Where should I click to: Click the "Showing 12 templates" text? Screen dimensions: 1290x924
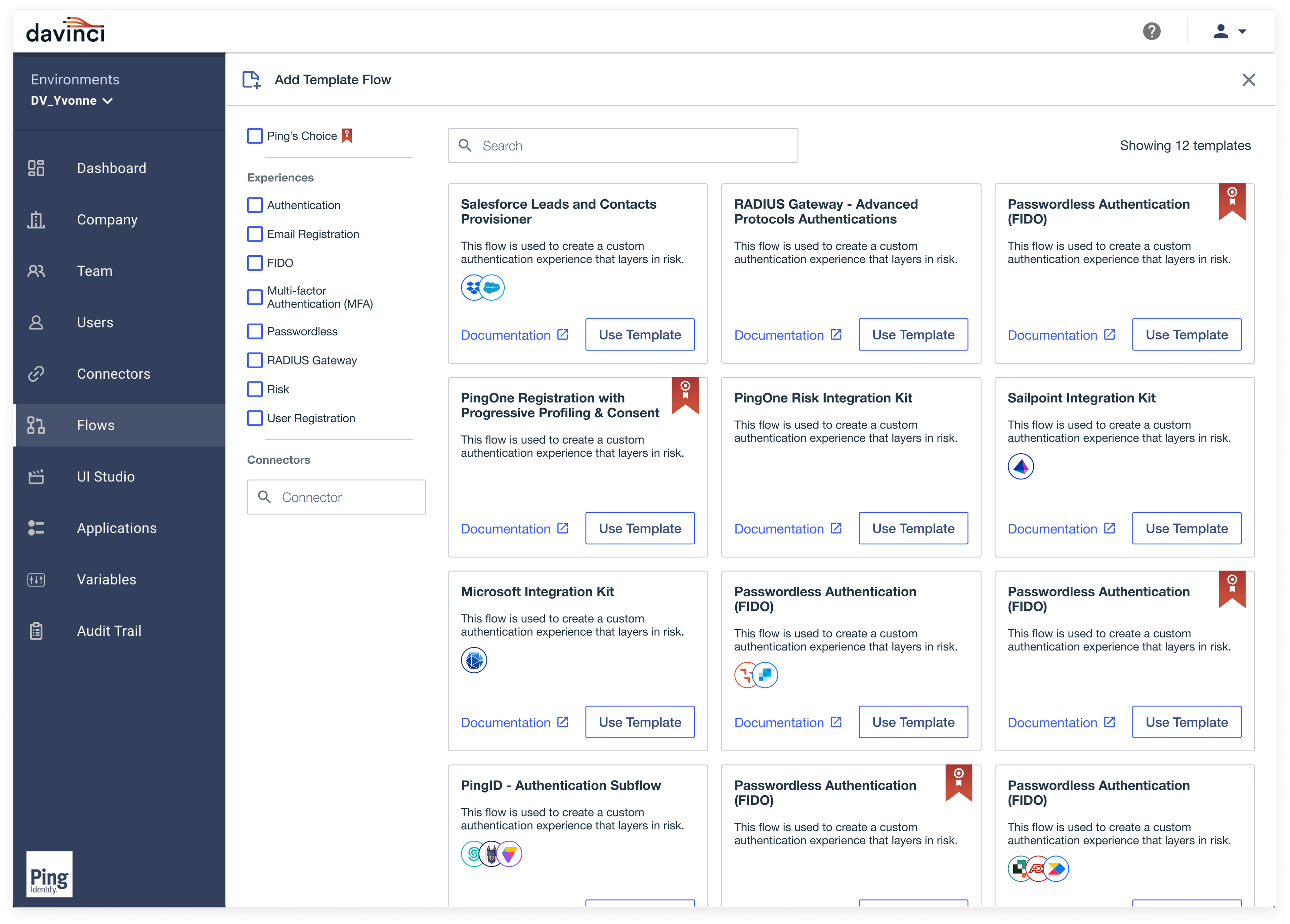(x=1185, y=145)
